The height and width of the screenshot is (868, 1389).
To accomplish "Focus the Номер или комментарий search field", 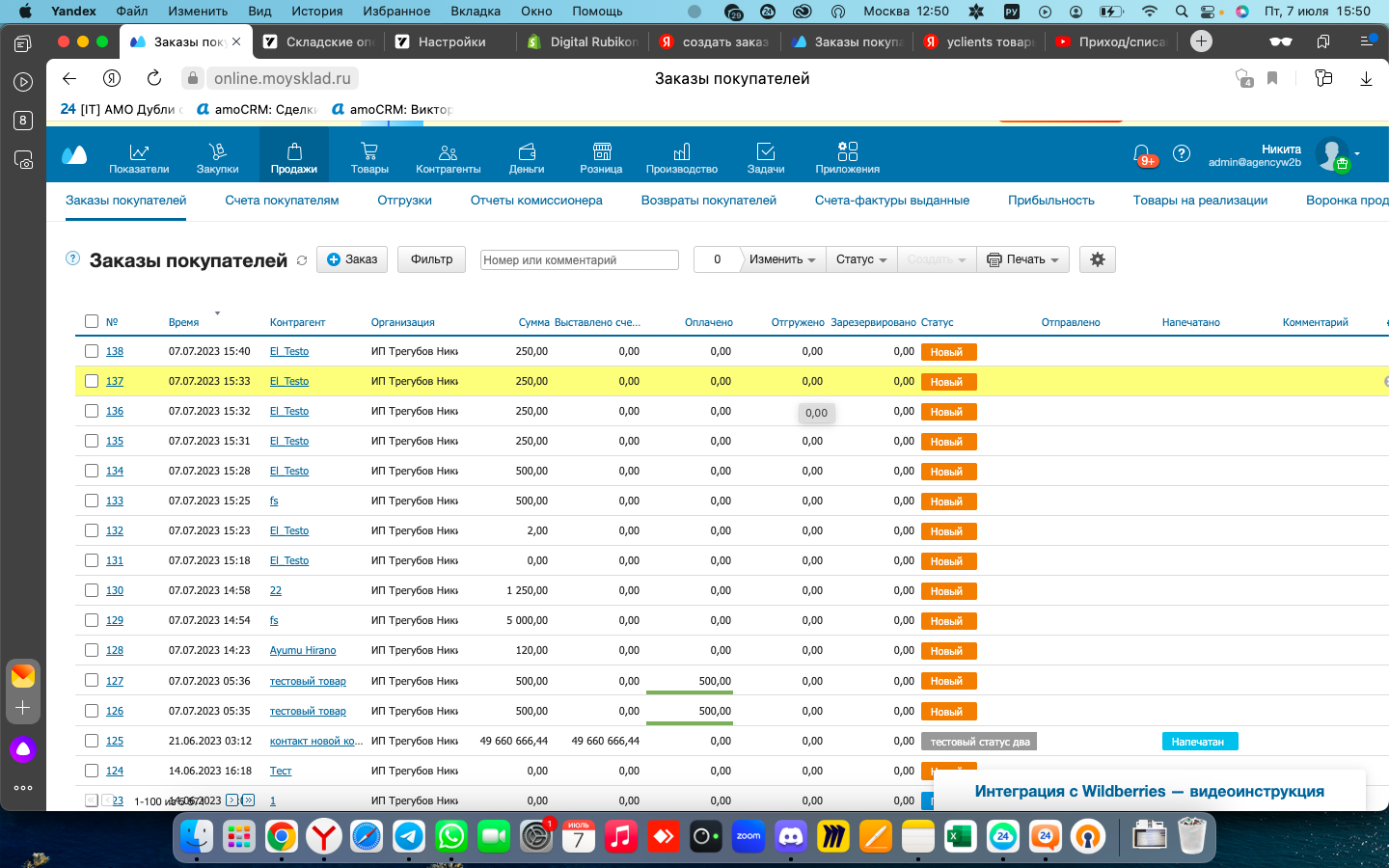I will pyautogui.click(x=580, y=259).
